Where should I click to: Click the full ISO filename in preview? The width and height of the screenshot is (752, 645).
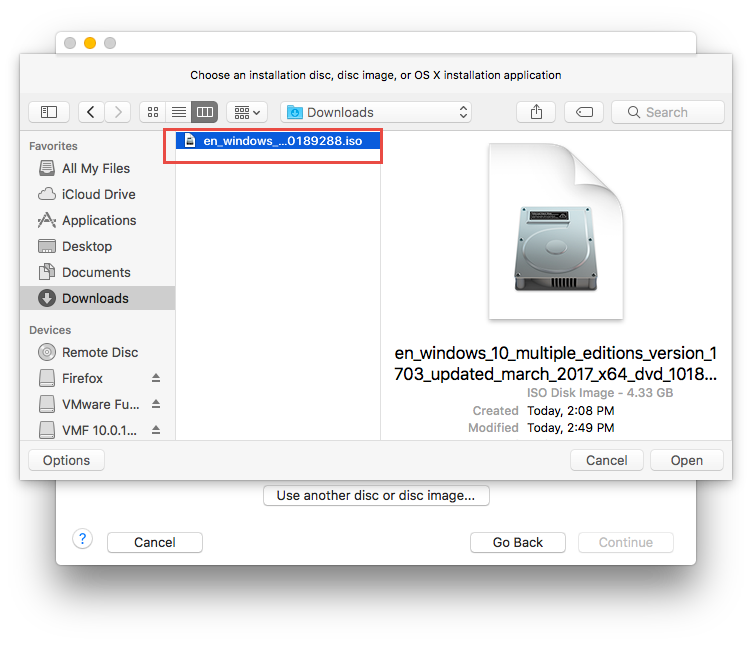coord(555,364)
